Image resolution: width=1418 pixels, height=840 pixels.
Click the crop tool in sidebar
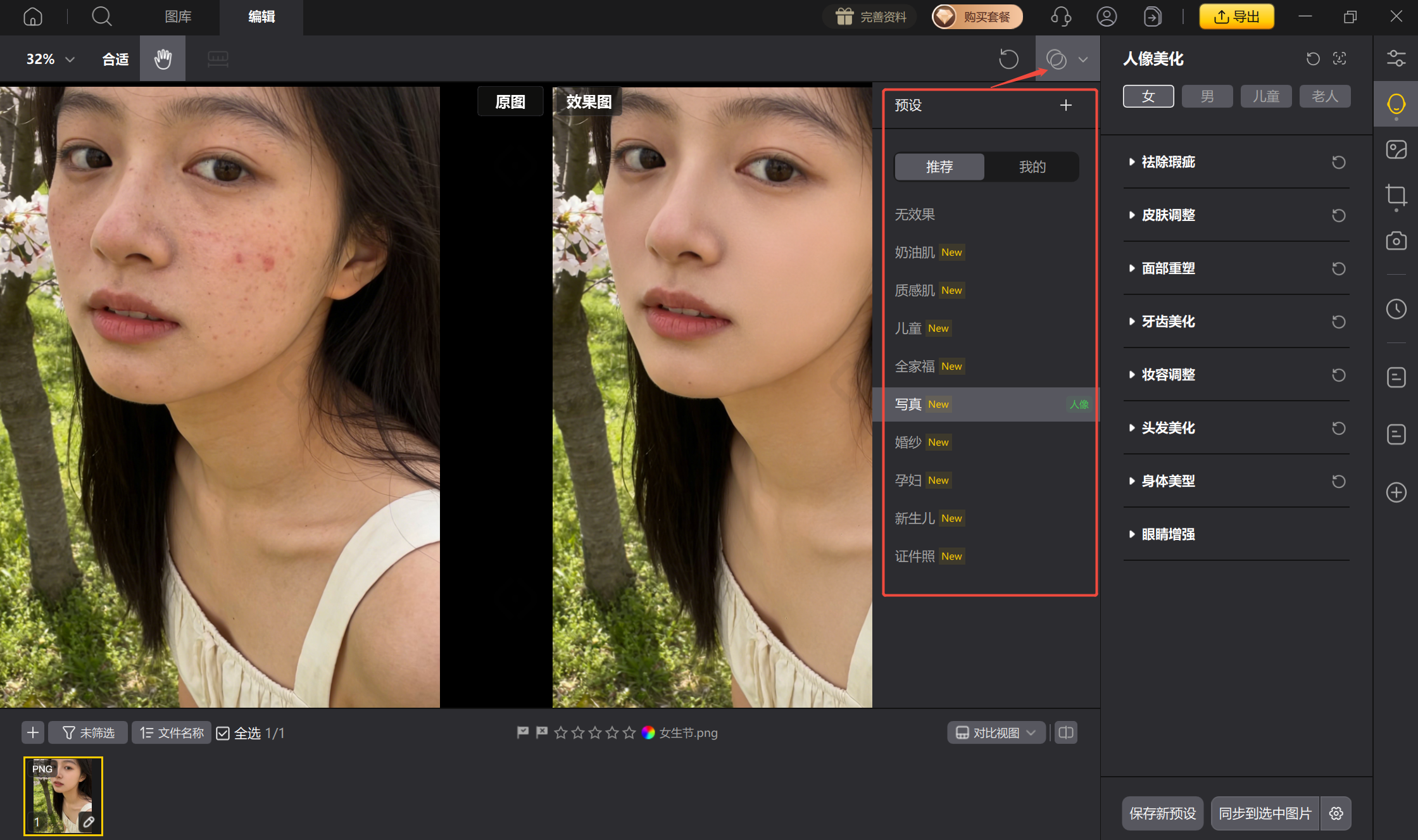click(1396, 195)
